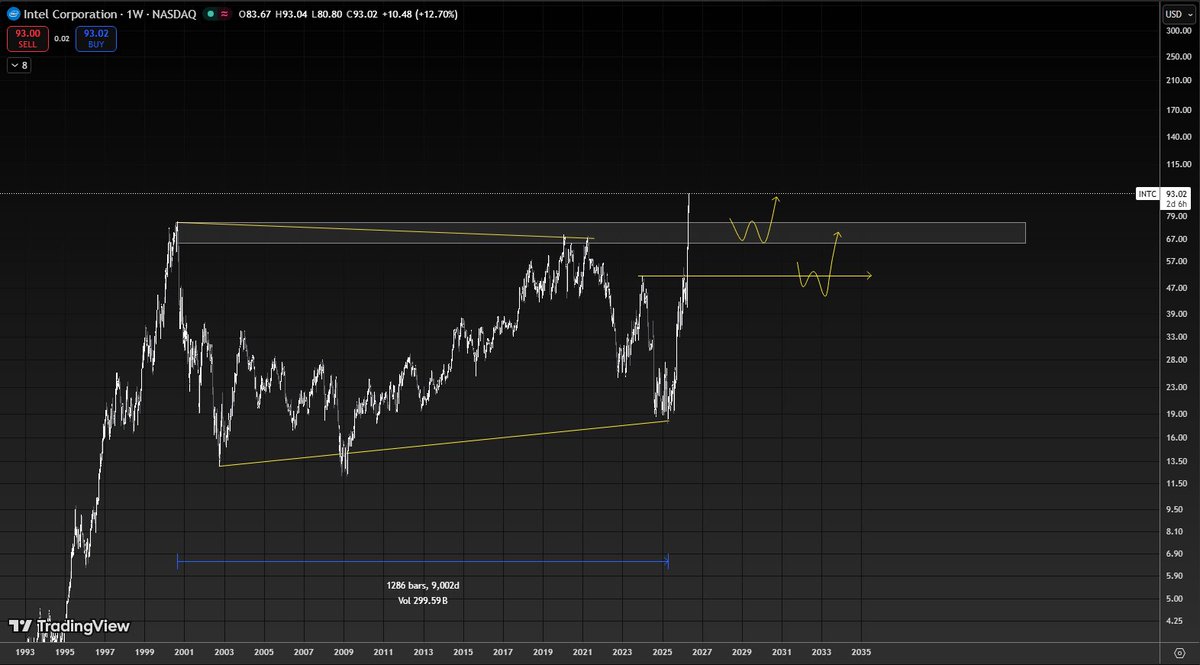
Task: Click the 2001 label on time axis
Action: click(x=184, y=651)
